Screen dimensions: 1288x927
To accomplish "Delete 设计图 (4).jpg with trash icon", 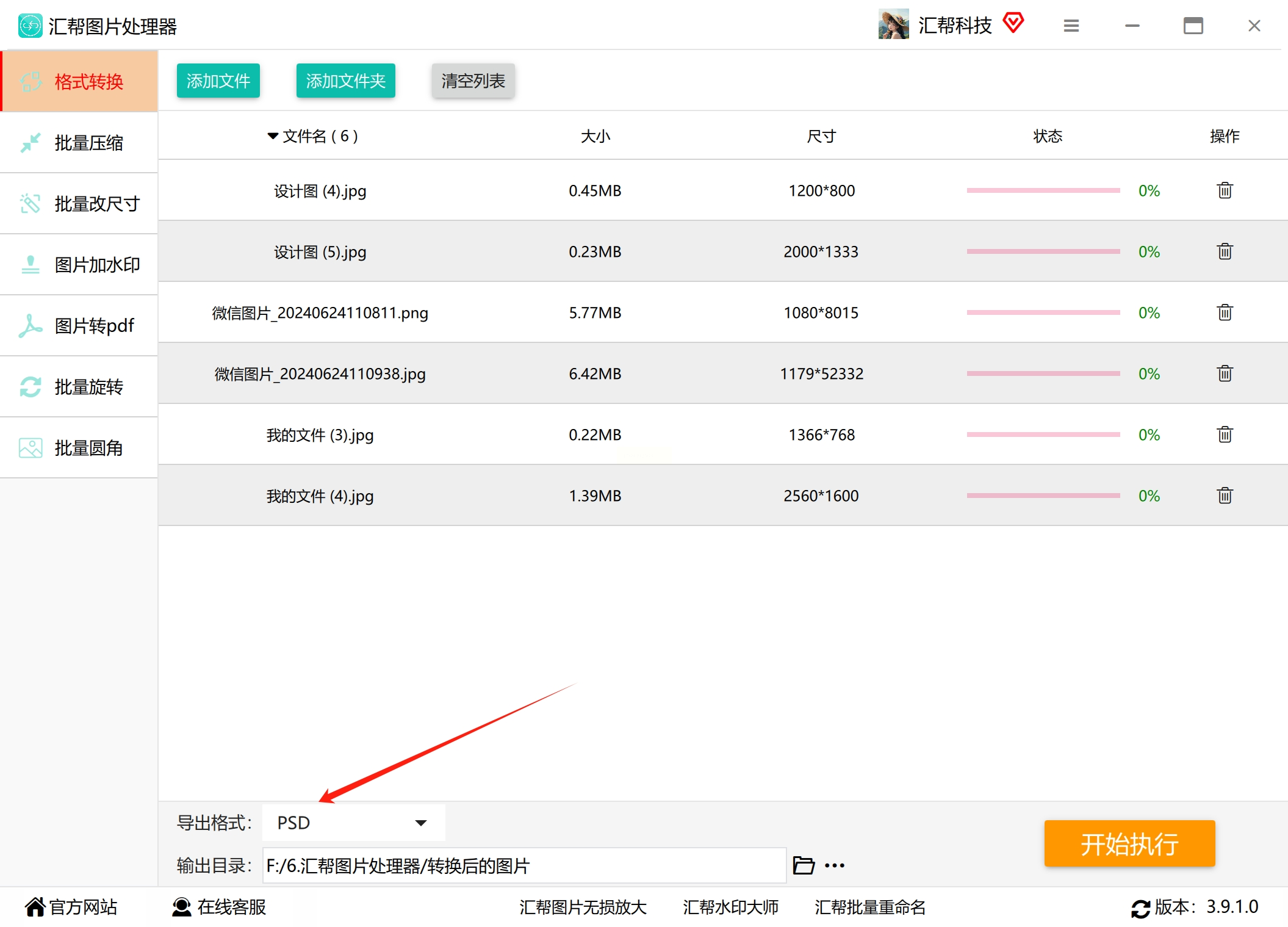I will click(1225, 190).
